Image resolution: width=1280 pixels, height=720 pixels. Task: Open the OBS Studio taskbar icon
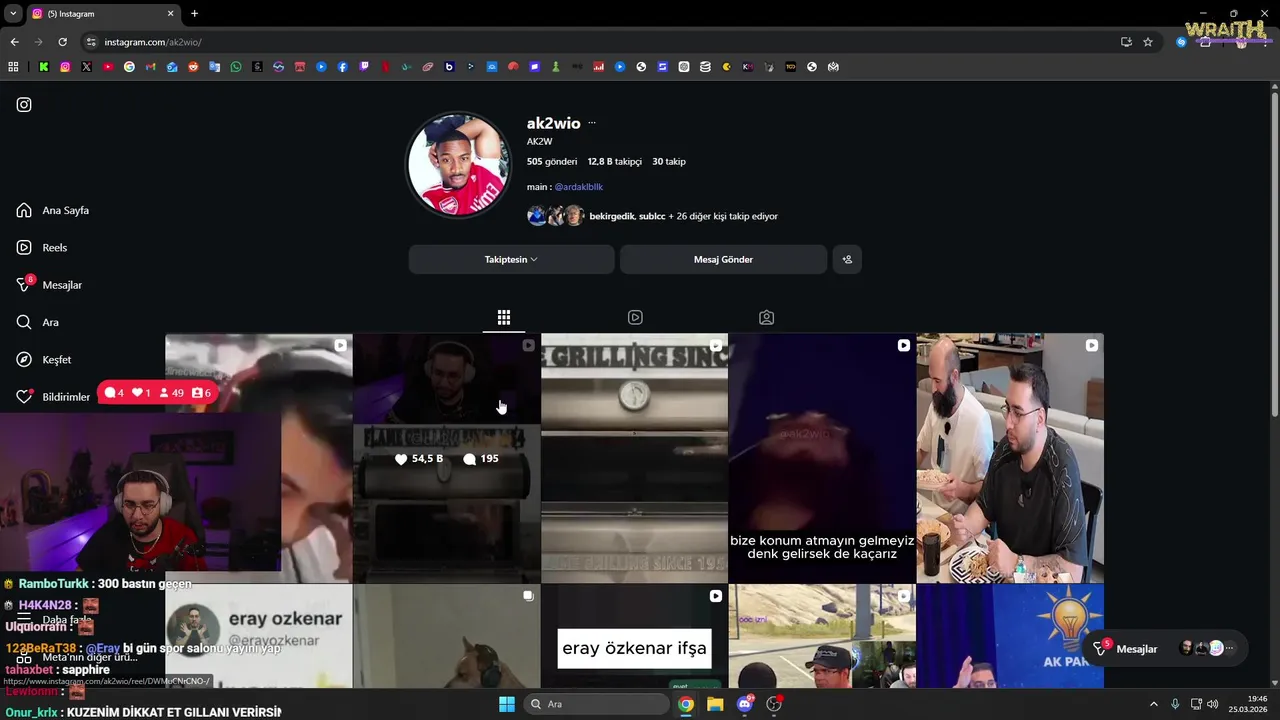click(774, 704)
